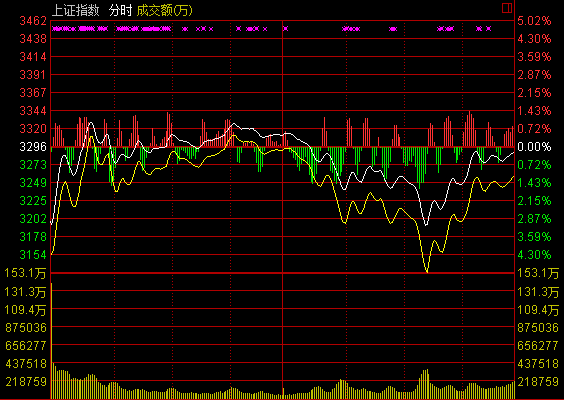Click the green 3202 price label
Image resolution: width=564 pixels, height=400 pixels.
click(x=33, y=219)
